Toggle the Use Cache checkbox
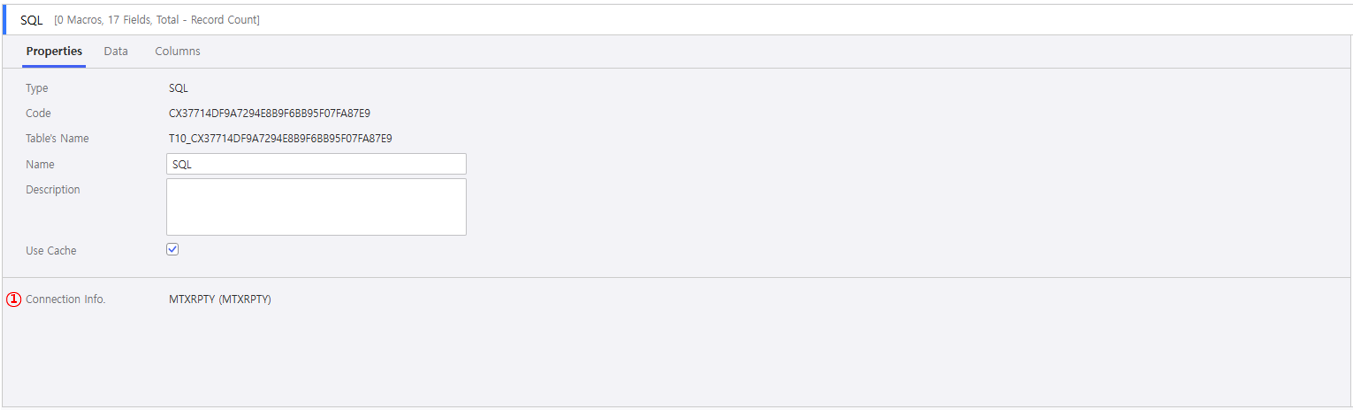This screenshot has height=410, width=1355. pos(172,249)
